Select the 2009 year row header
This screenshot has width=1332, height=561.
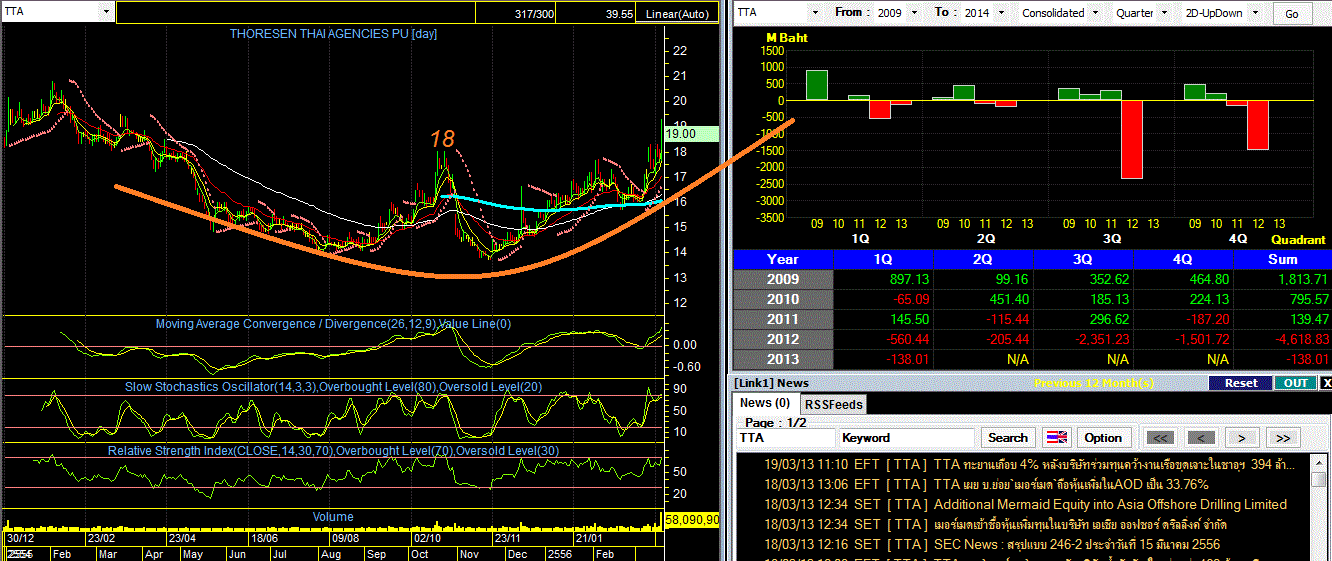pyautogui.click(x=783, y=279)
